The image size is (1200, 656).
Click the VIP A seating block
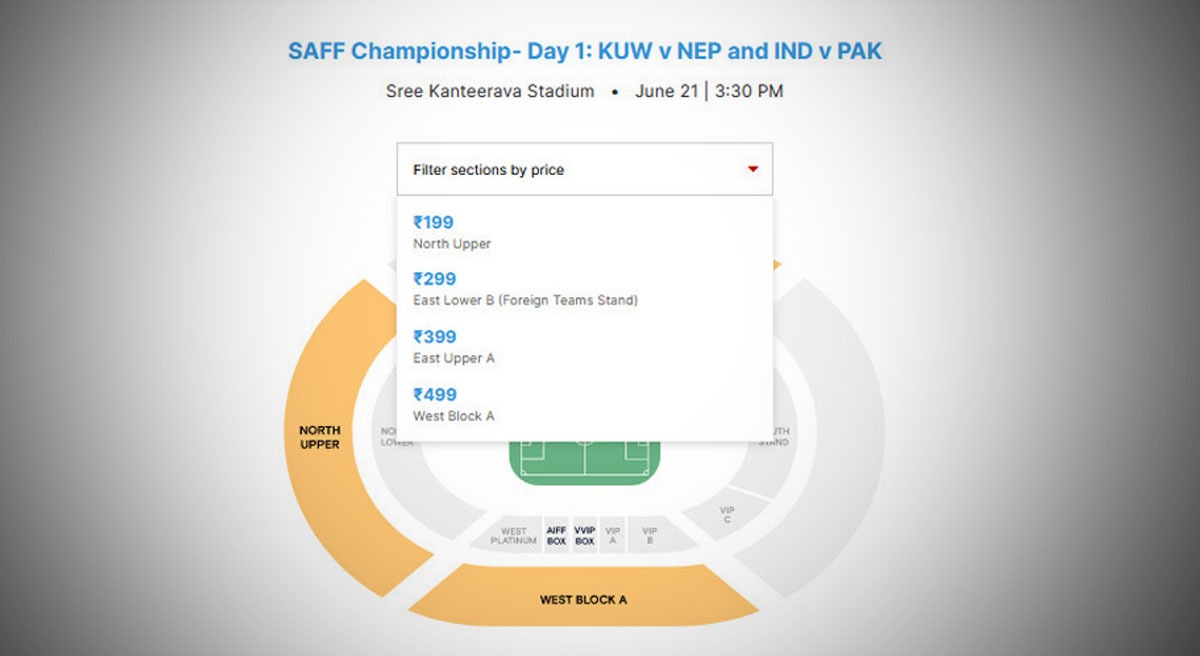[x=613, y=536]
